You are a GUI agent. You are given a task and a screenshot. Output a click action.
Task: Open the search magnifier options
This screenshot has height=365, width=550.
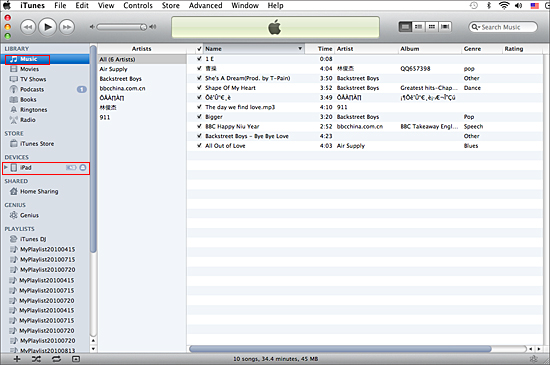[x=475, y=27]
